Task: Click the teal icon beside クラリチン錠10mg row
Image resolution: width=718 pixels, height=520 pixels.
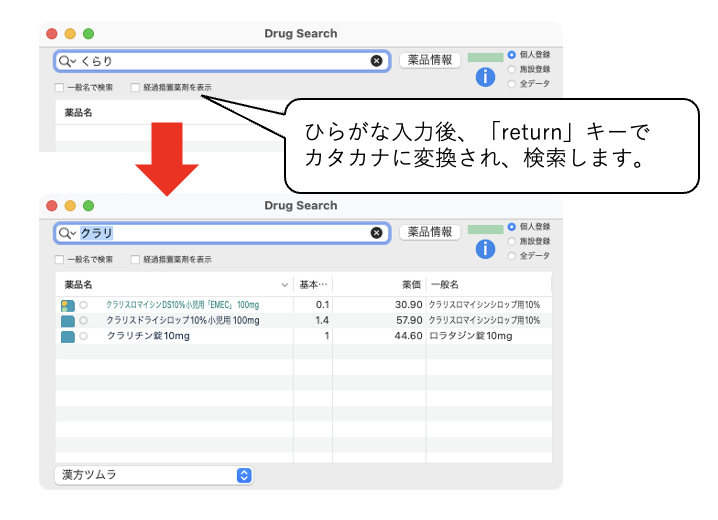Action: tap(67, 337)
